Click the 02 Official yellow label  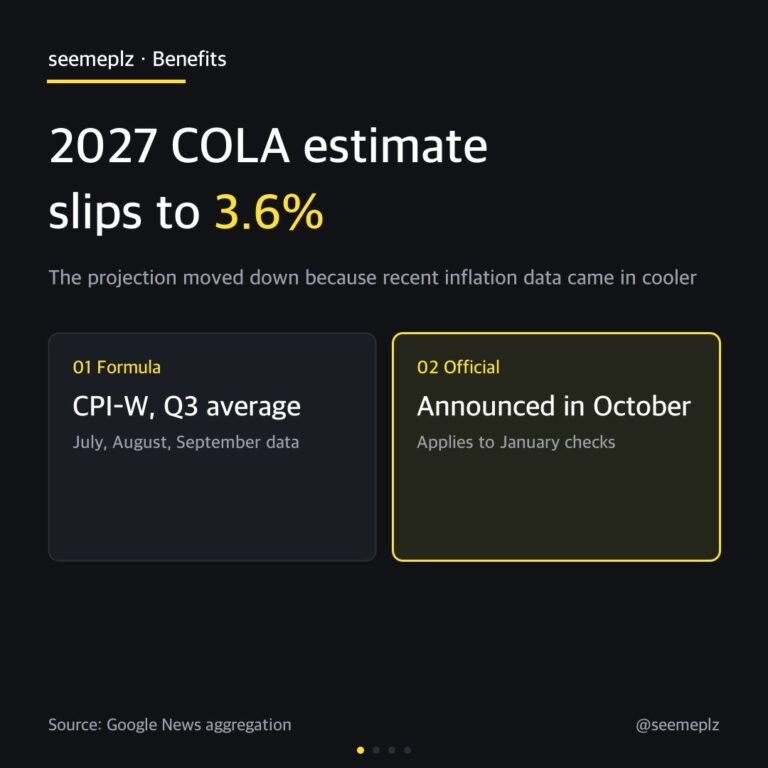tap(458, 367)
